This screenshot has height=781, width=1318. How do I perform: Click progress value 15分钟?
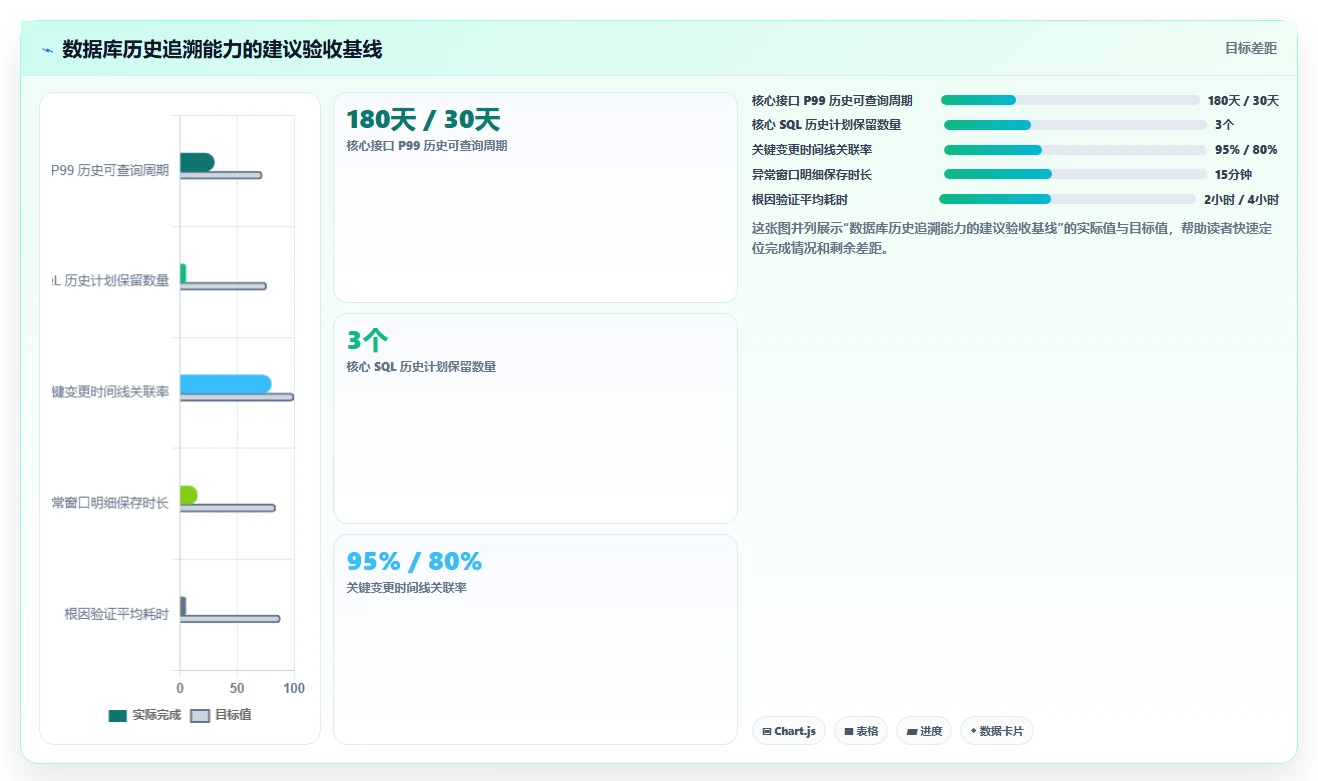(1232, 174)
